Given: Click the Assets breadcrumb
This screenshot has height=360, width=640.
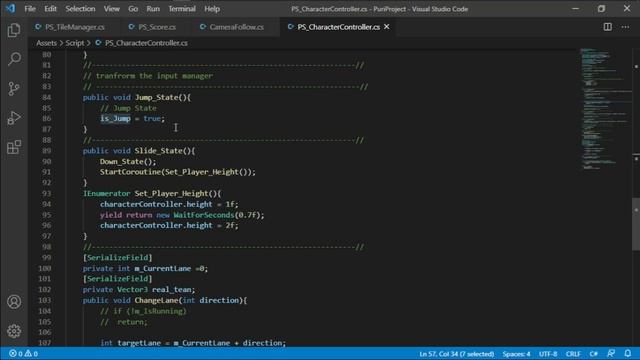Looking at the screenshot, I should pyautogui.click(x=47, y=43).
